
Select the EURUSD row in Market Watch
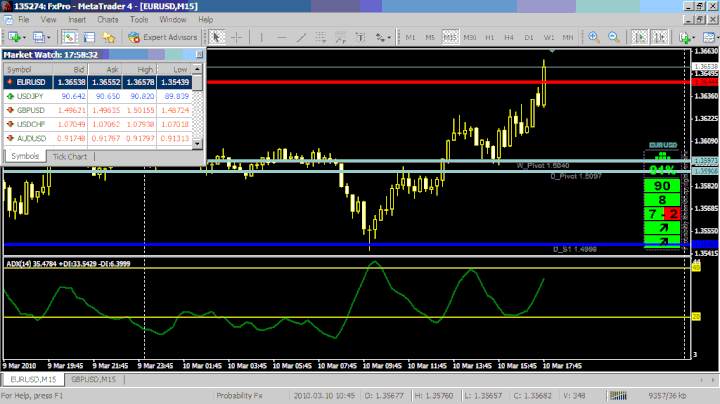(x=97, y=82)
